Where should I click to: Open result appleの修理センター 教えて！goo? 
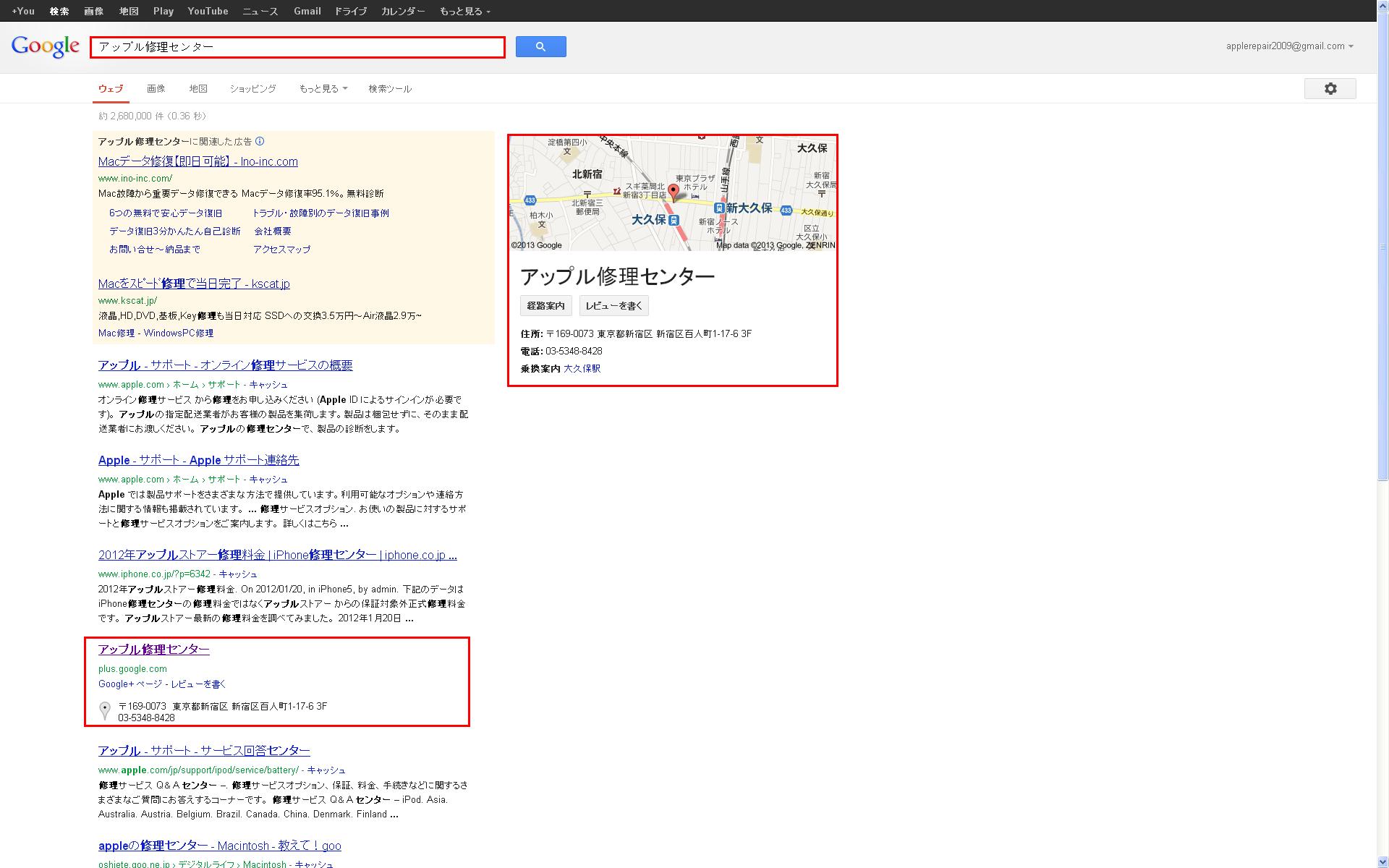[220, 846]
